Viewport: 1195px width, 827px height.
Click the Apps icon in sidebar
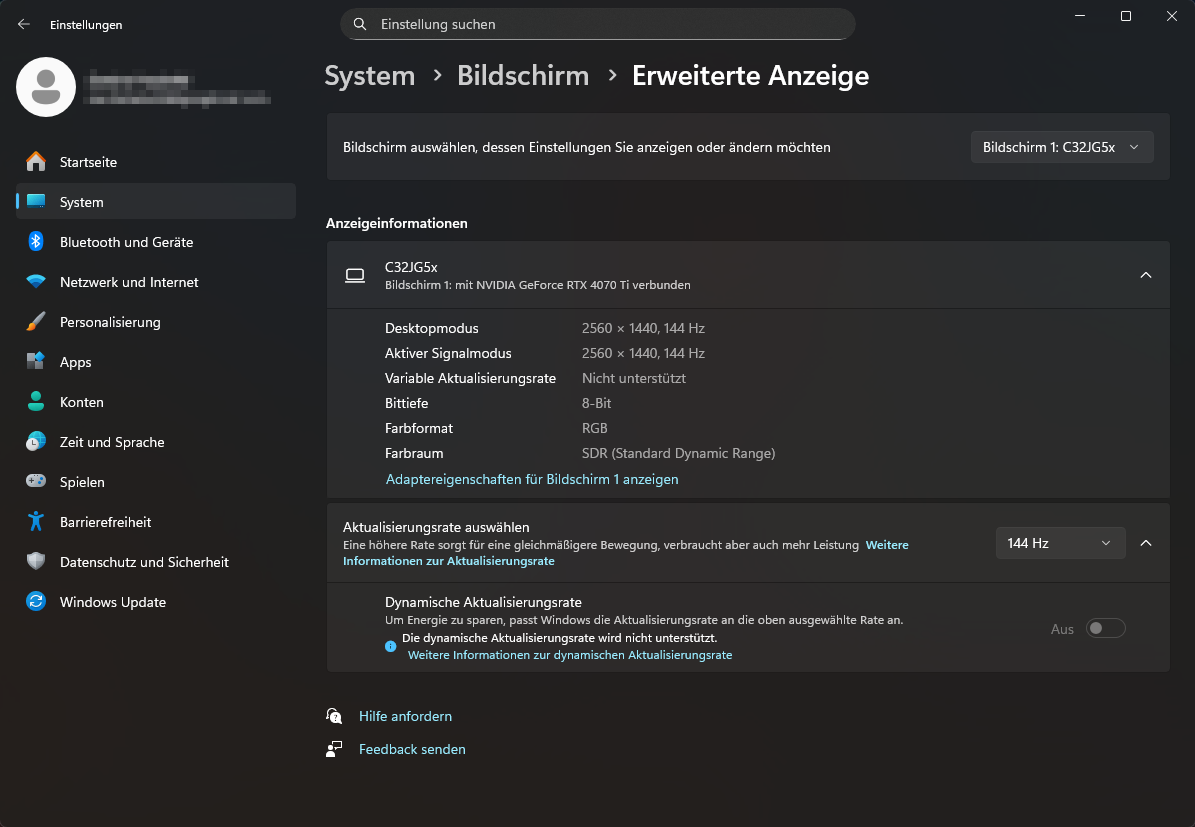pyautogui.click(x=36, y=362)
